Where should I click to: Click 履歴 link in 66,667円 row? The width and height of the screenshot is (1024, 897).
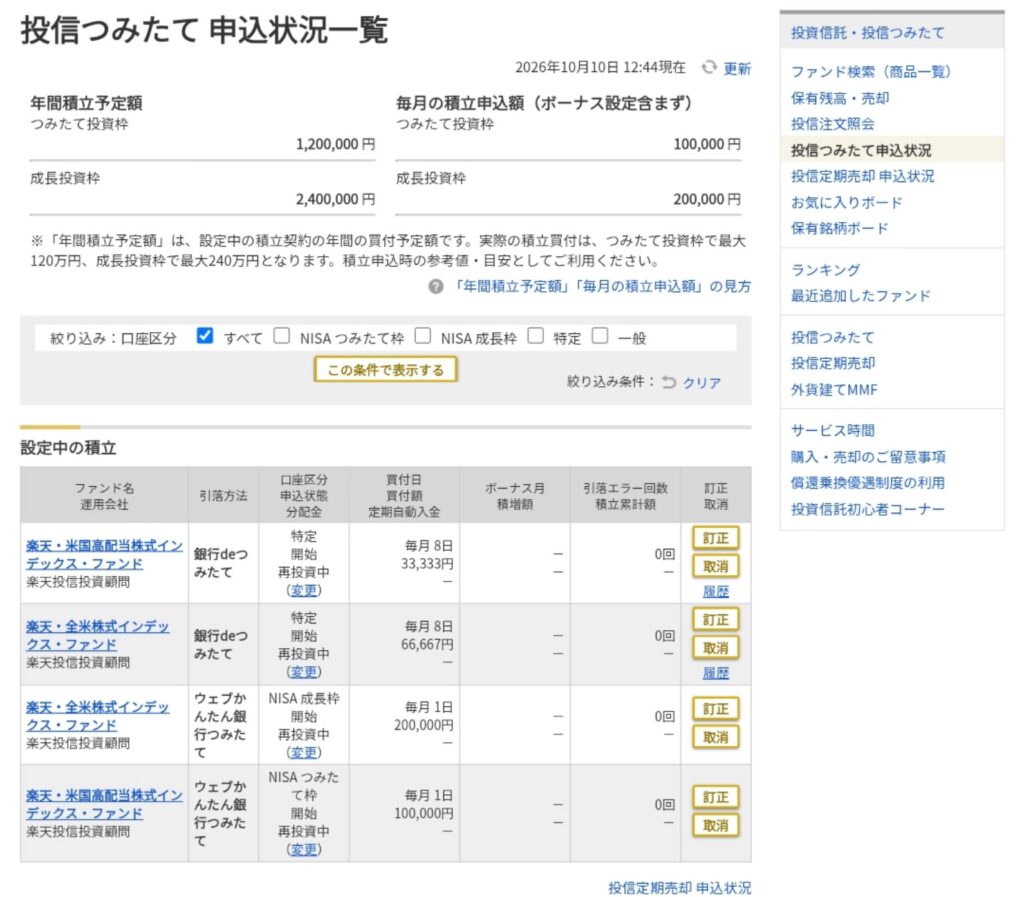[716, 673]
